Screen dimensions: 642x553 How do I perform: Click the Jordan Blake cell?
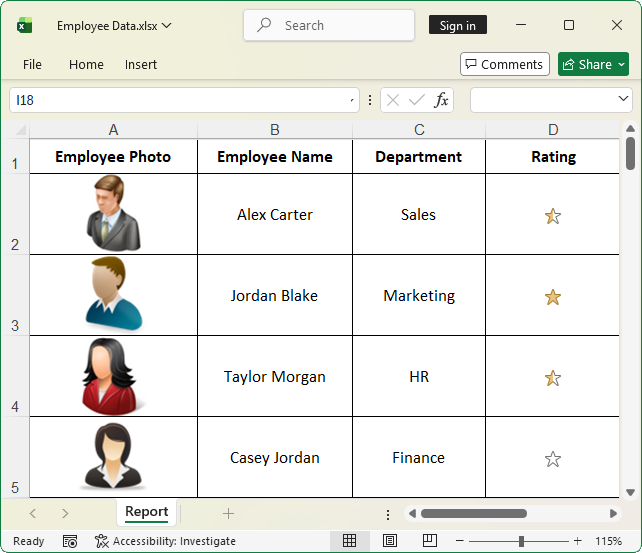click(x=275, y=295)
